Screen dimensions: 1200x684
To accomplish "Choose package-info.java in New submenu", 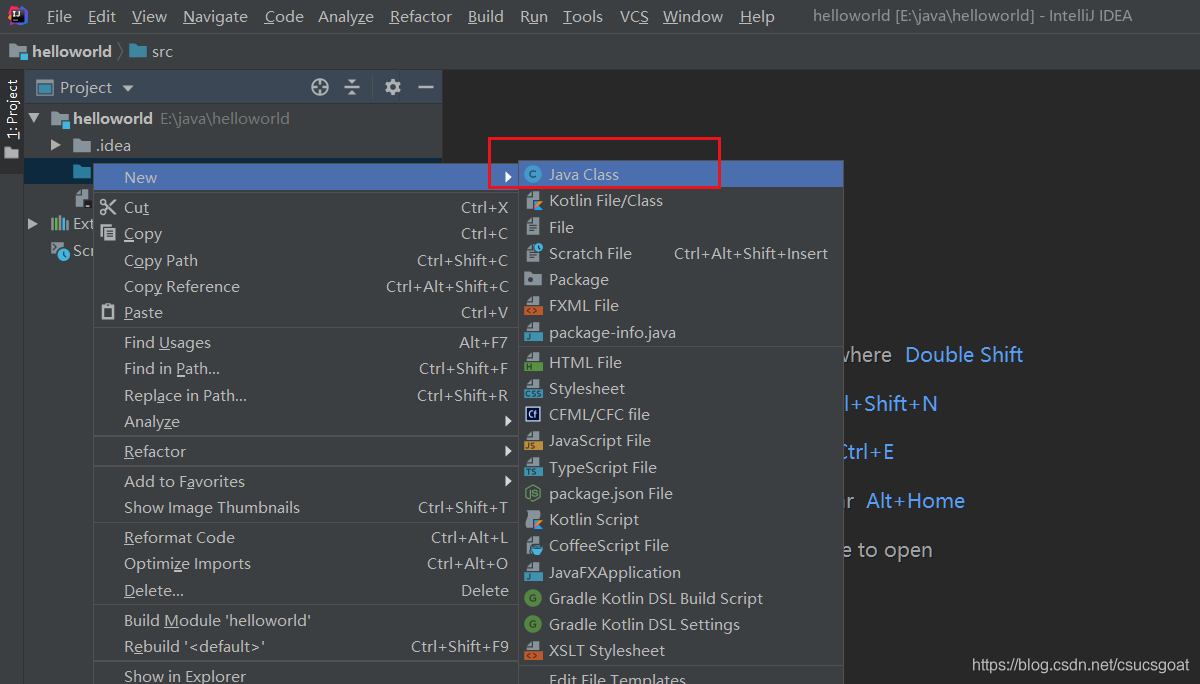I will point(681,333).
